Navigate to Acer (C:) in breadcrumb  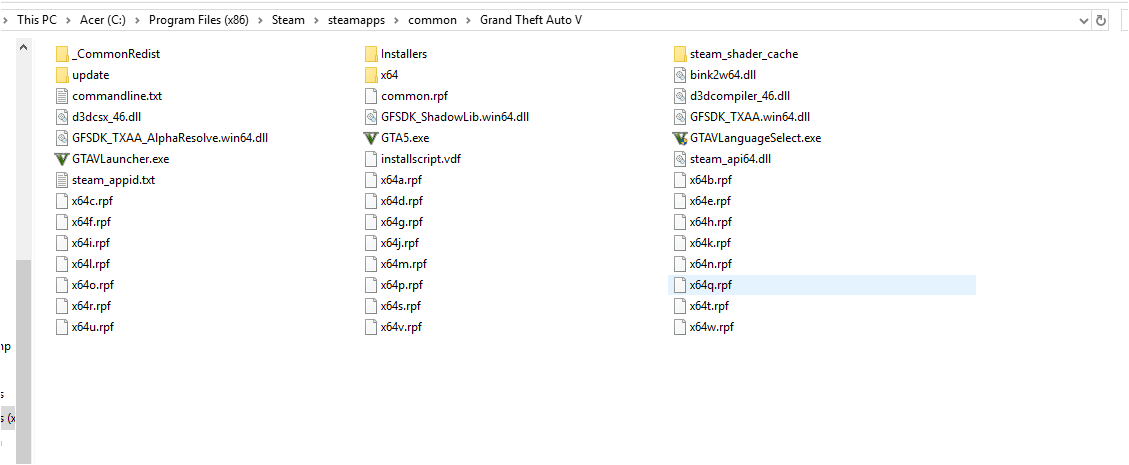102,21
